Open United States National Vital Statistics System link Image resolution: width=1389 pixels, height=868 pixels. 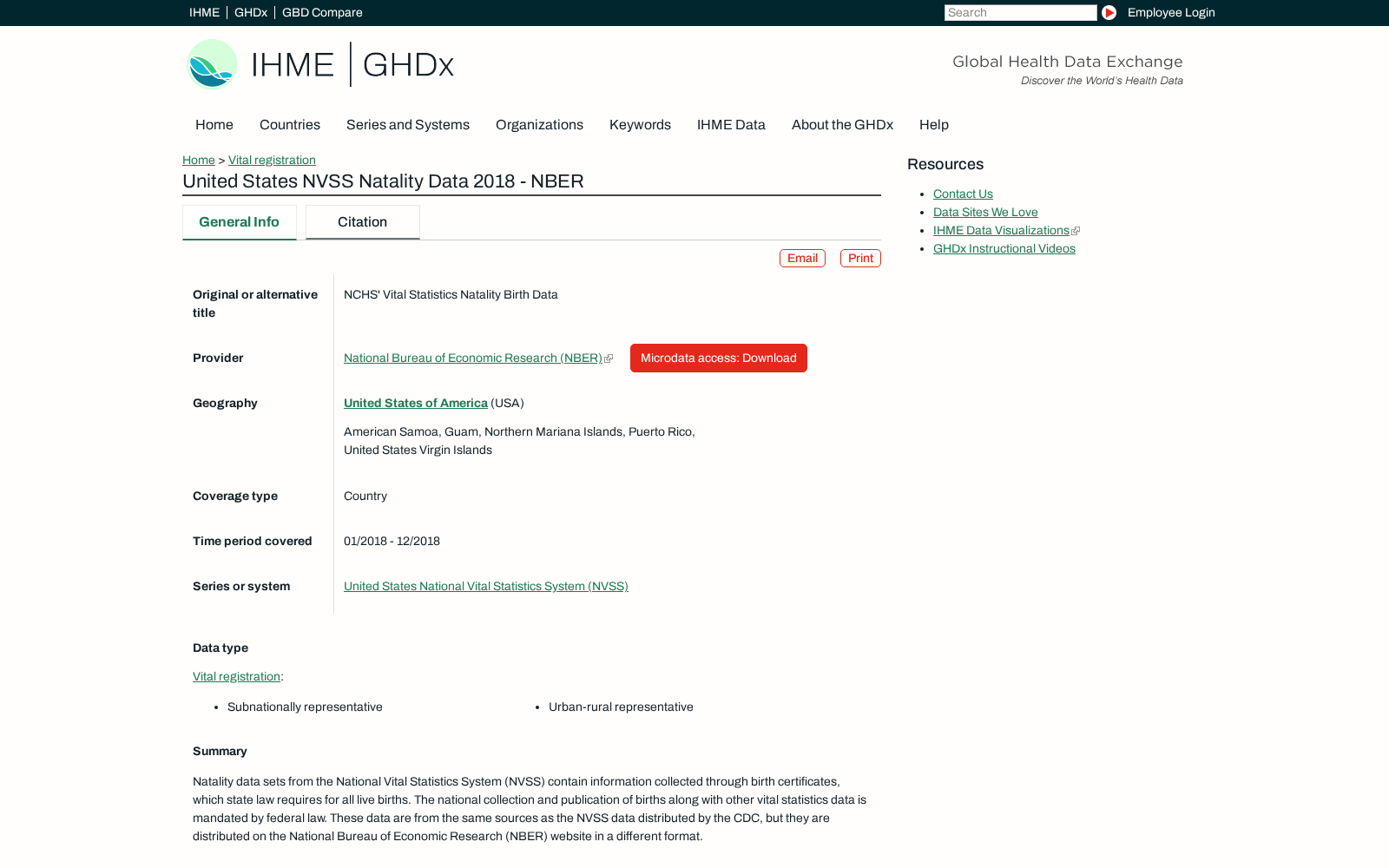click(486, 586)
